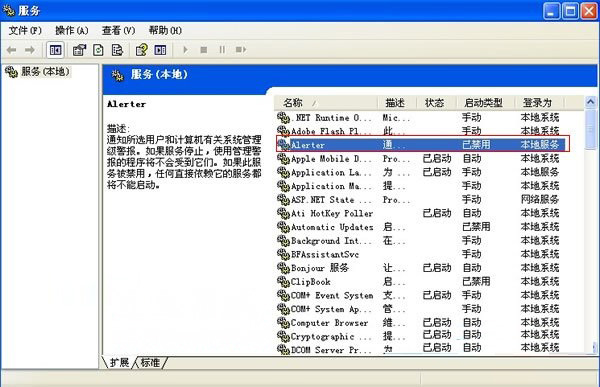Image resolution: width=600 pixels, height=387 pixels.
Task: Select the Computer Browser service icon
Action: 283,323
